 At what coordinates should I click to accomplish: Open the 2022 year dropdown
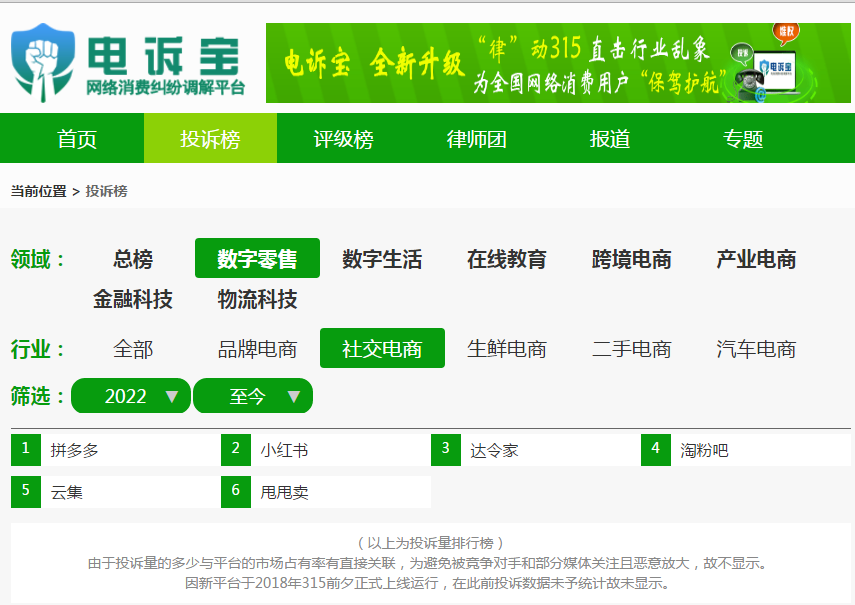tap(131, 396)
